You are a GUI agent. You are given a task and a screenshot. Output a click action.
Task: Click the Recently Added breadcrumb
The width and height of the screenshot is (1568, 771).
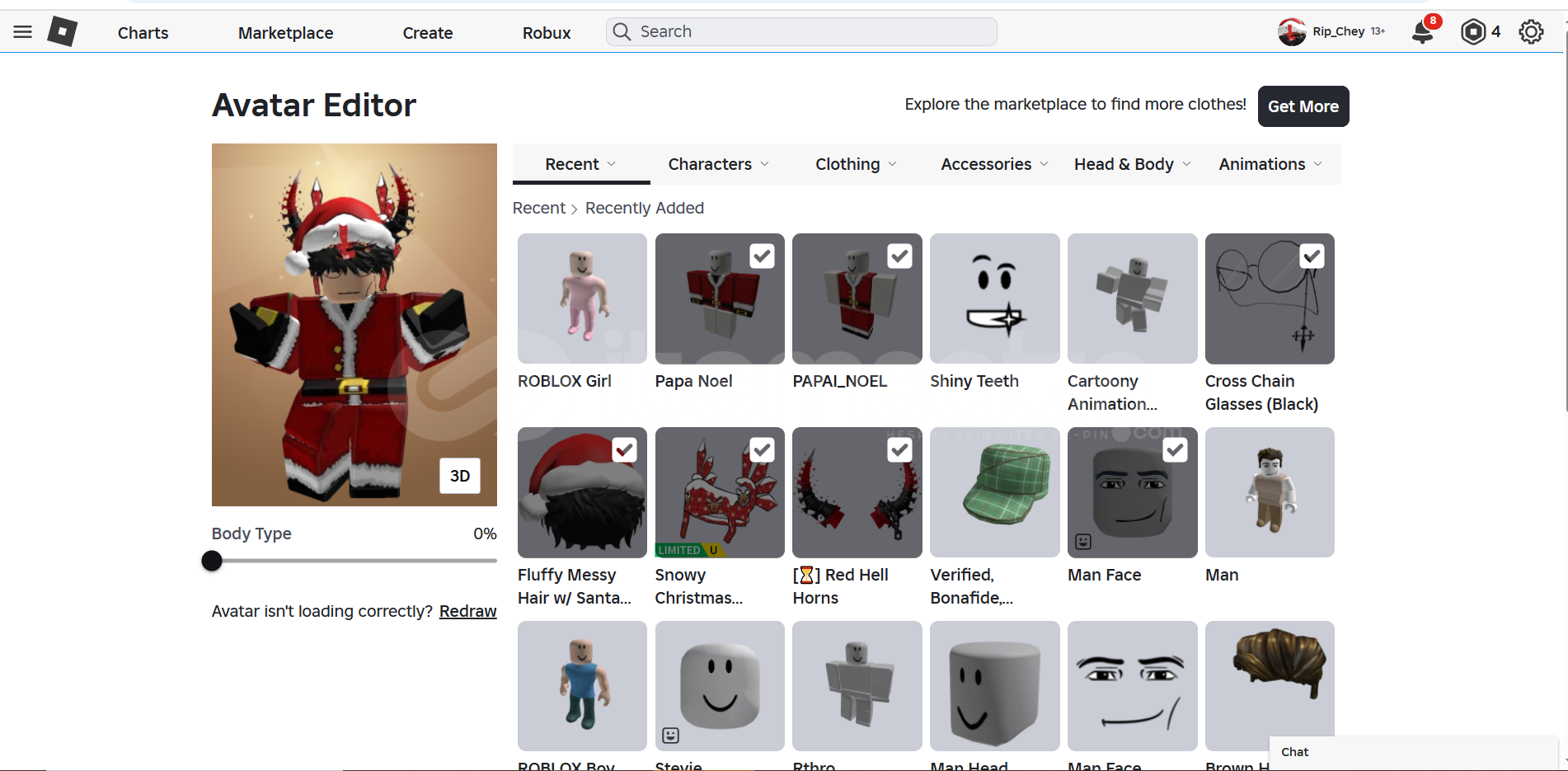[645, 208]
